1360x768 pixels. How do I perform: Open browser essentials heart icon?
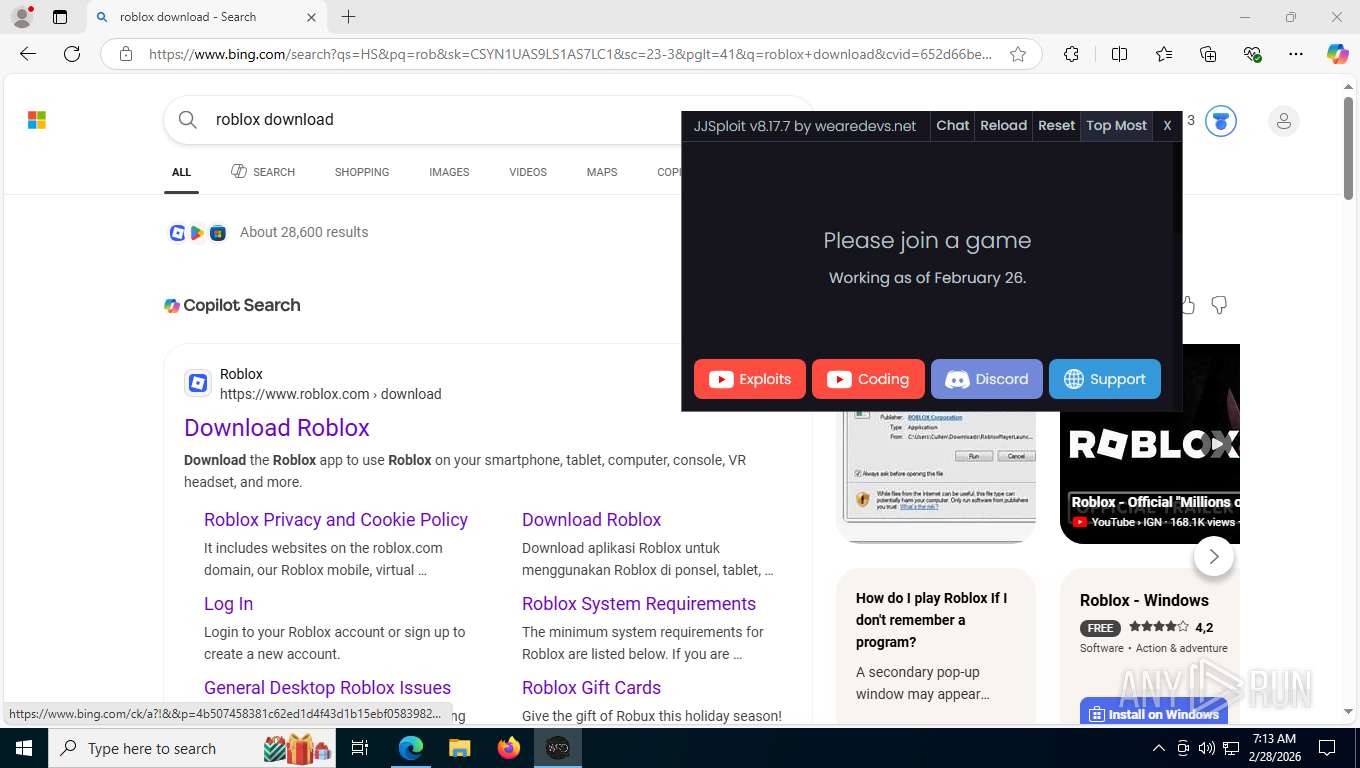tap(1252, 54)
